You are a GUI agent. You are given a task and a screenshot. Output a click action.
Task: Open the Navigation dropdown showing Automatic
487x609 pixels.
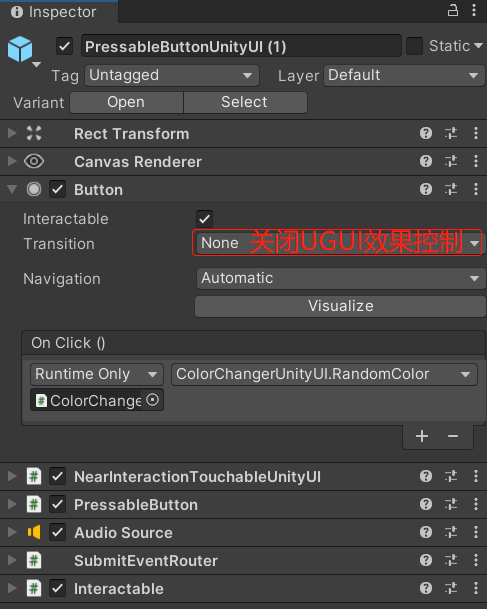click(341, 278)
